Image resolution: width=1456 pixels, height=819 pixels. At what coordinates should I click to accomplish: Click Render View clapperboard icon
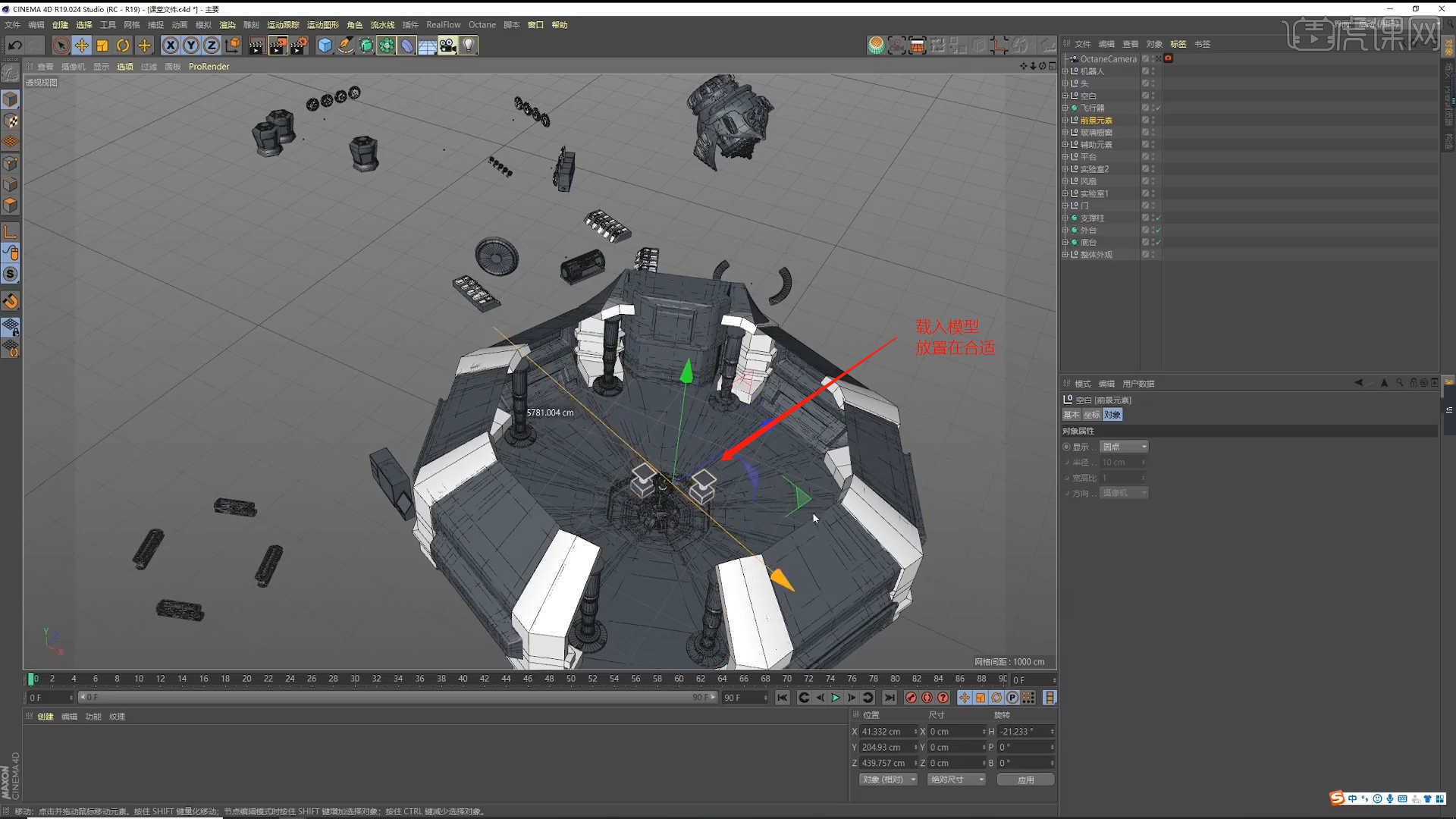(x=256, y=45)
